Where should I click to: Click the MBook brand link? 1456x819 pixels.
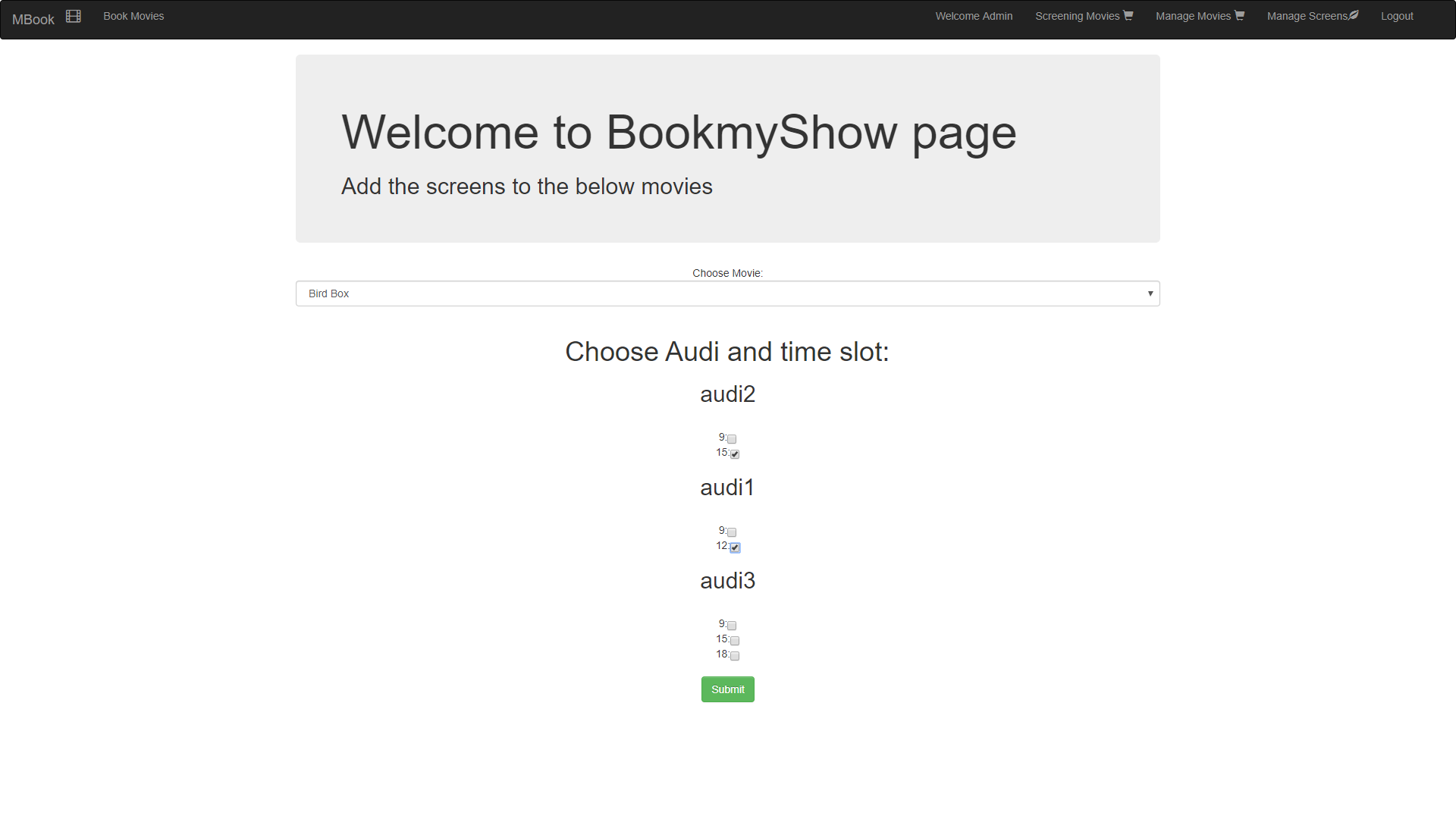tap(33, 20)
